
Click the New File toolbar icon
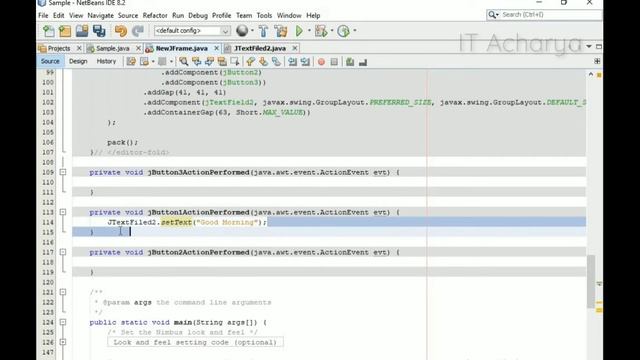point(49,31)
